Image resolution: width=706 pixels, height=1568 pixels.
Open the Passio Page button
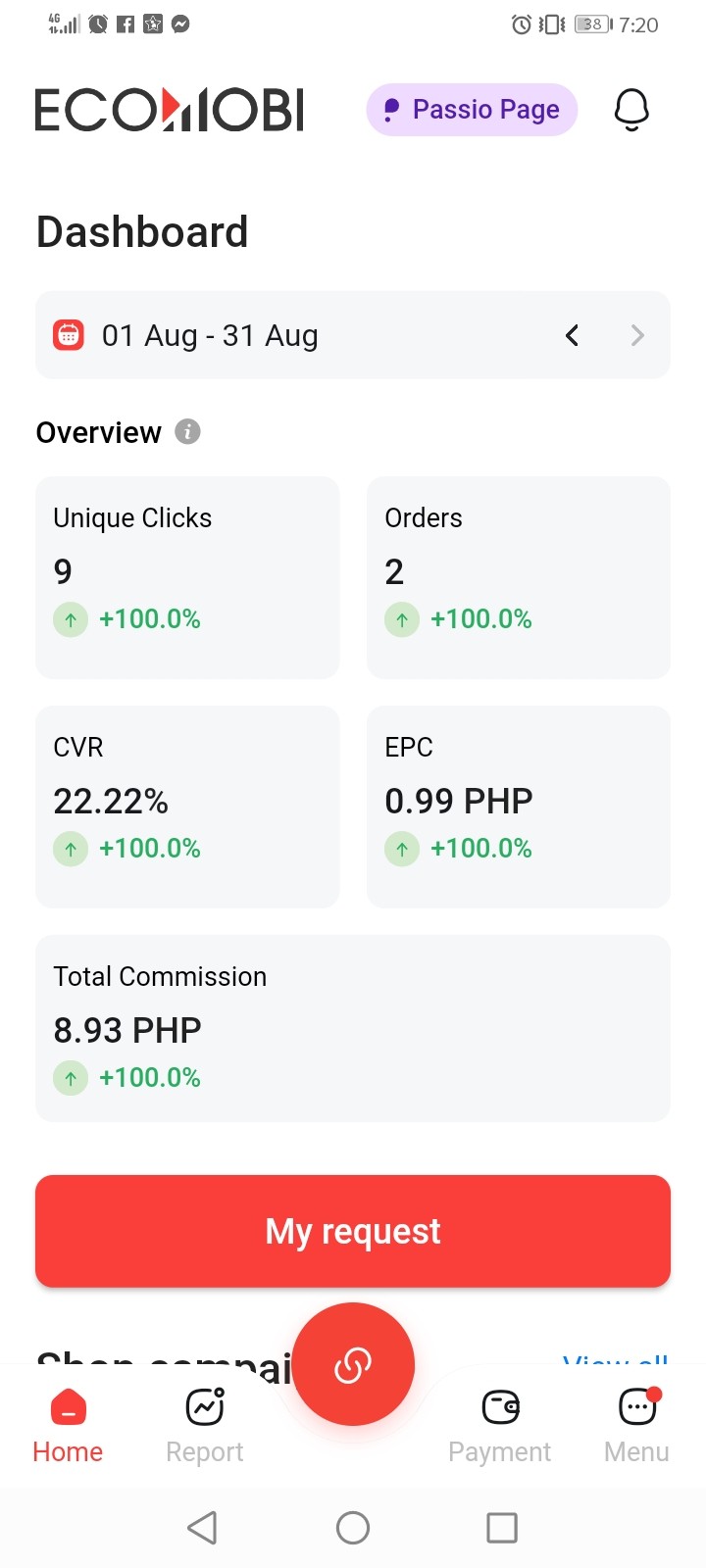472,110
